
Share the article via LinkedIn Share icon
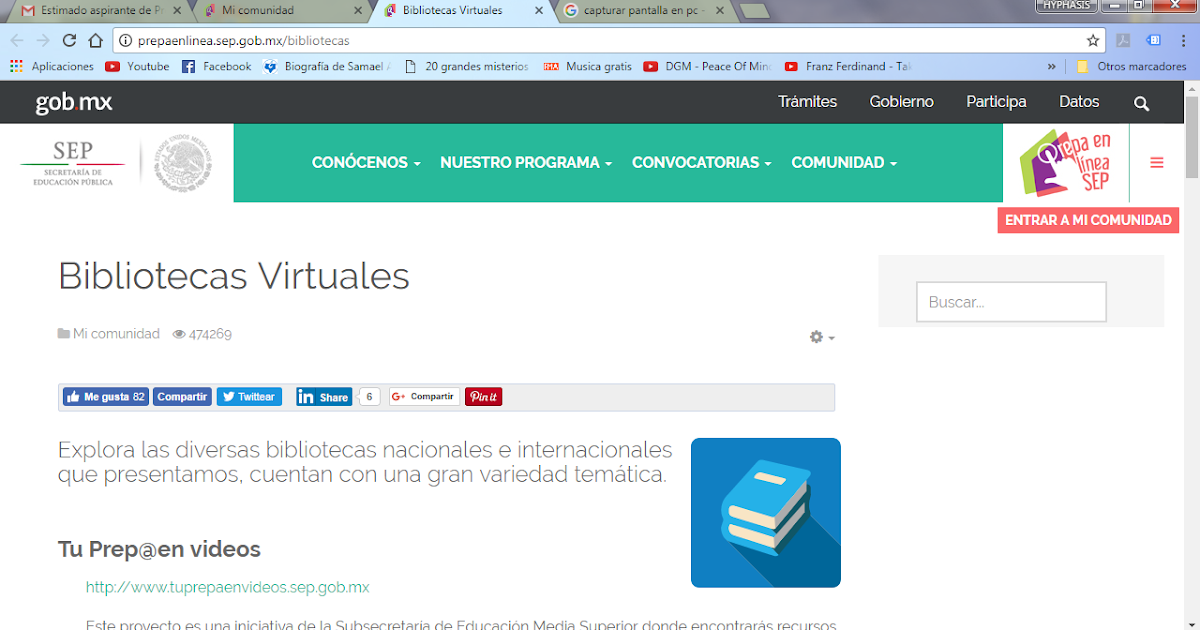324,396
